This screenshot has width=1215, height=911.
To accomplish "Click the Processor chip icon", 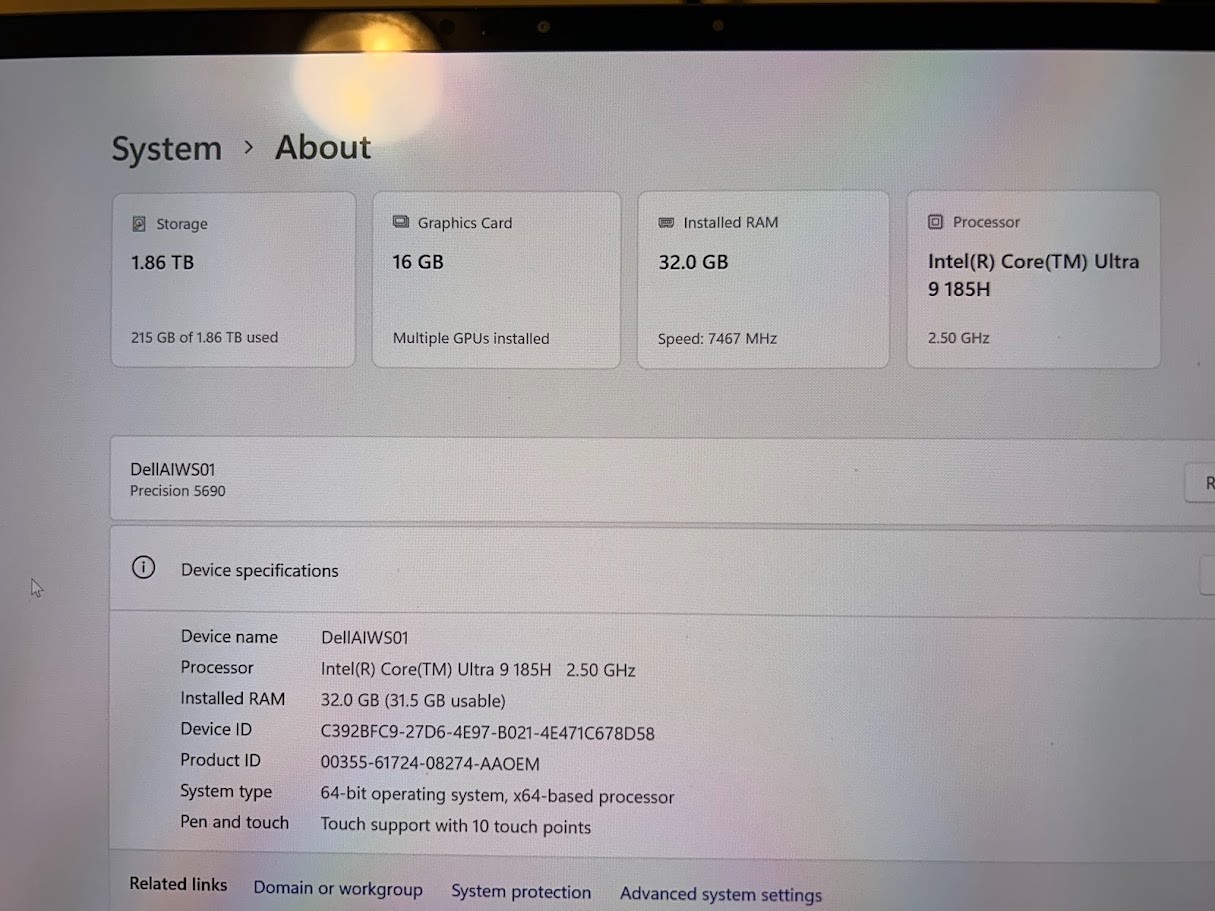I will [x=935, y=222].
